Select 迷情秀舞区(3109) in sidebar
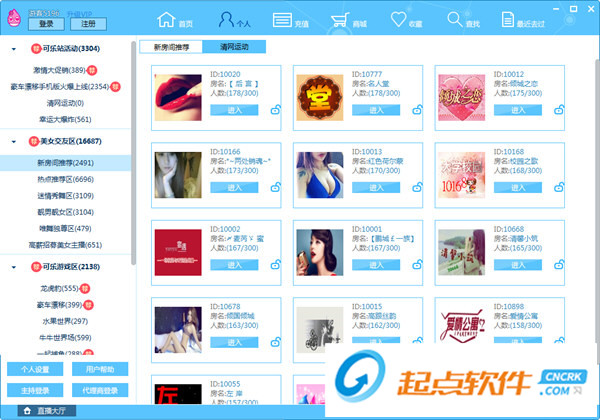The height and width of the screenshot is (420, 600). coord(65,196)
